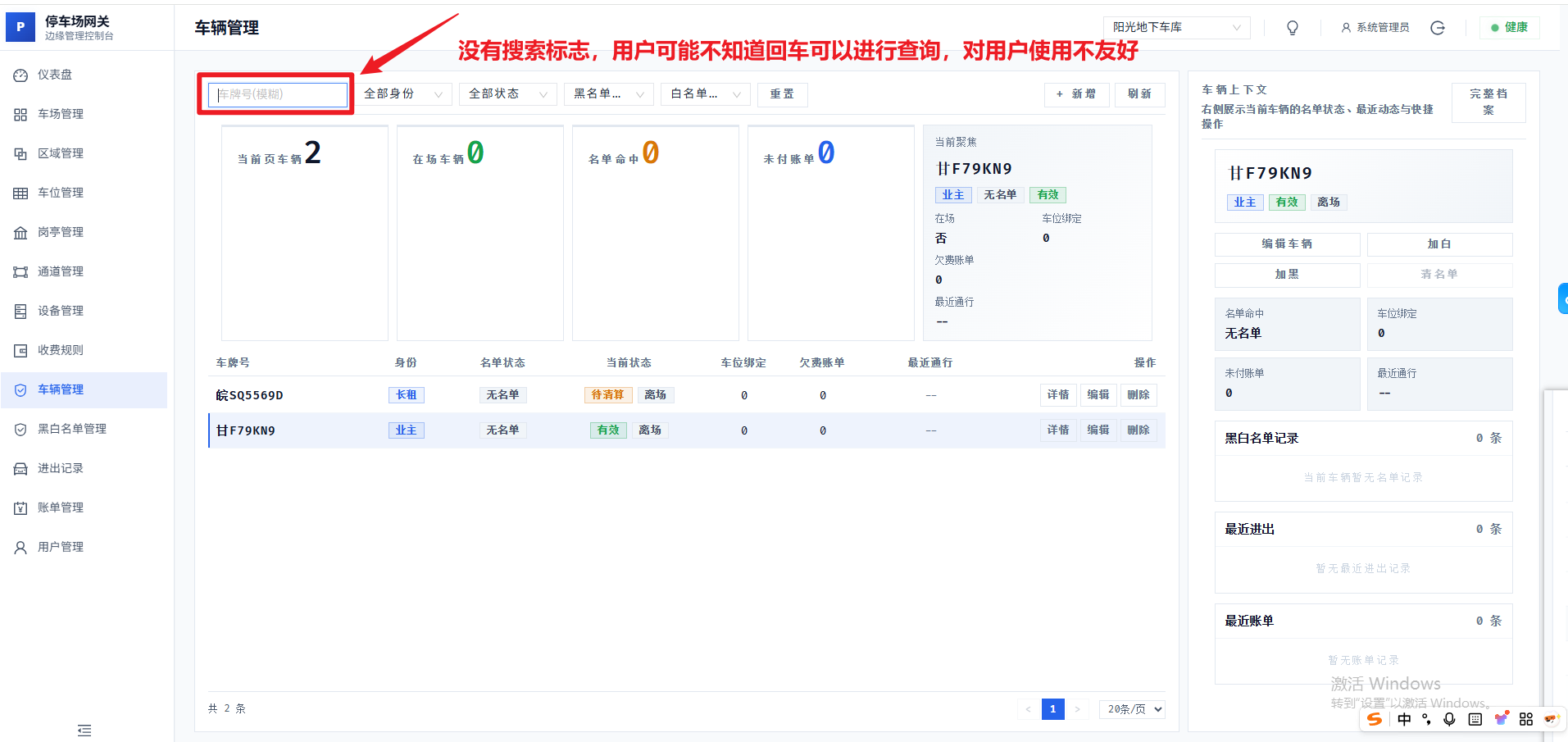Focus the 车牌号(模糊) search field
The height and width of the screenshot is (742, 1568).
pos(278,94)
